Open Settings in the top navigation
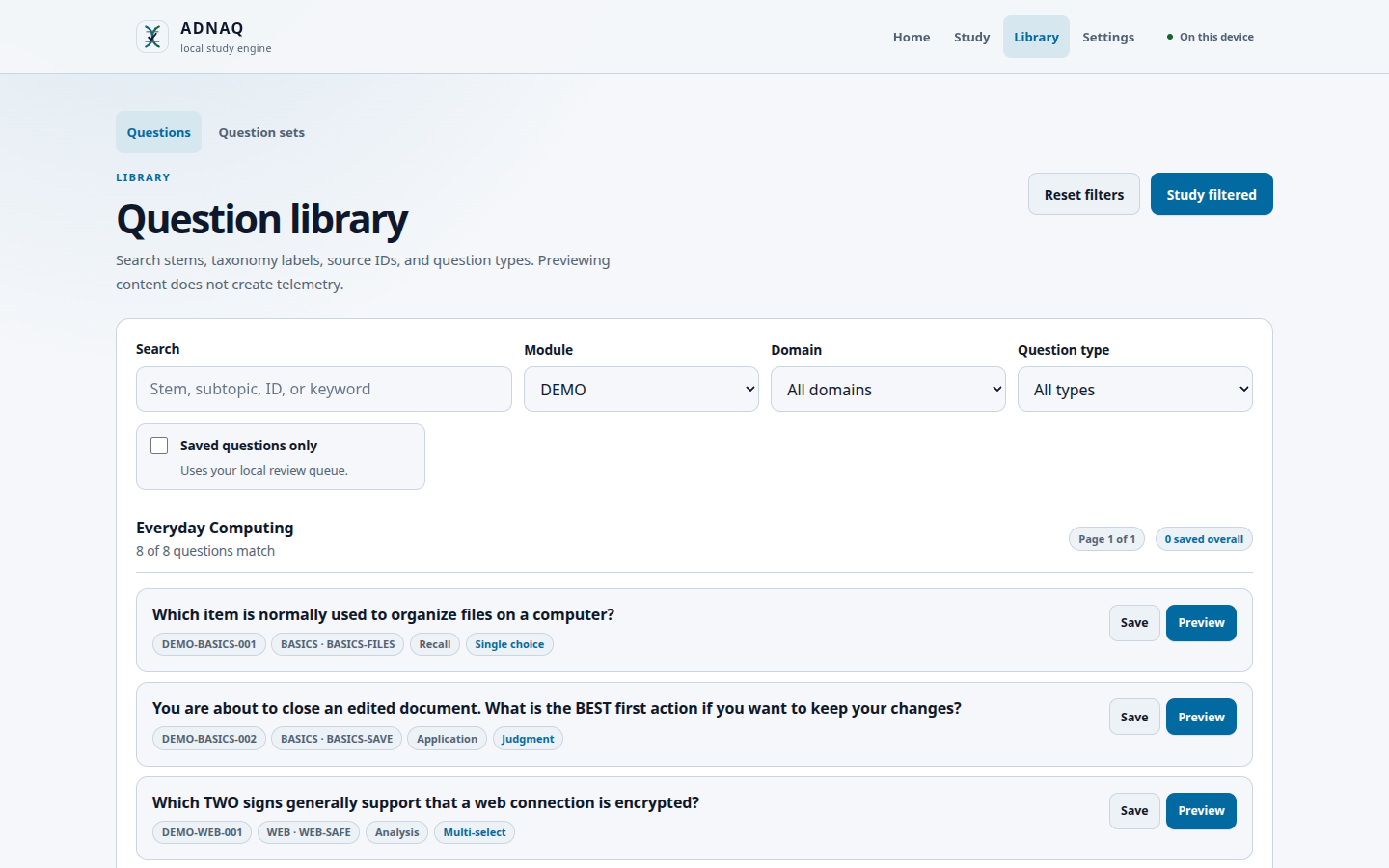The width and height of the screenshot is (1389, 868). pos(1108,37)
